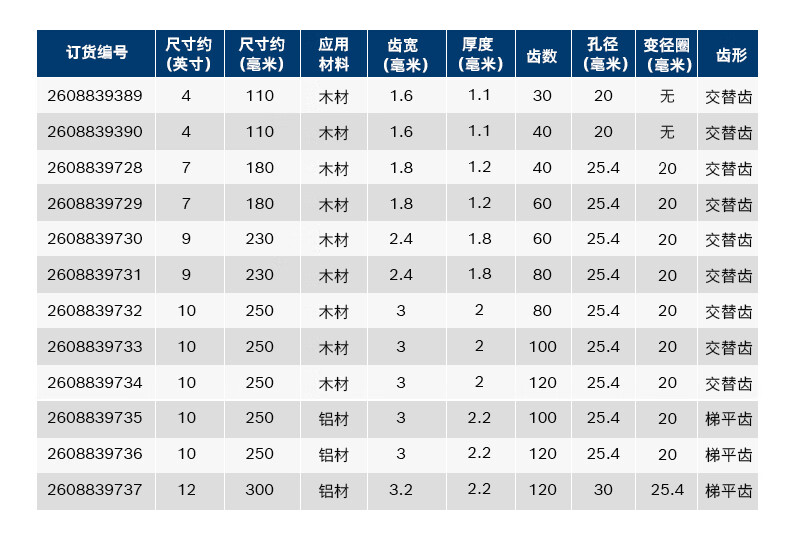790x552 pixels.
Task: Click order number 2608839728
Action: [x=95, y=168]
